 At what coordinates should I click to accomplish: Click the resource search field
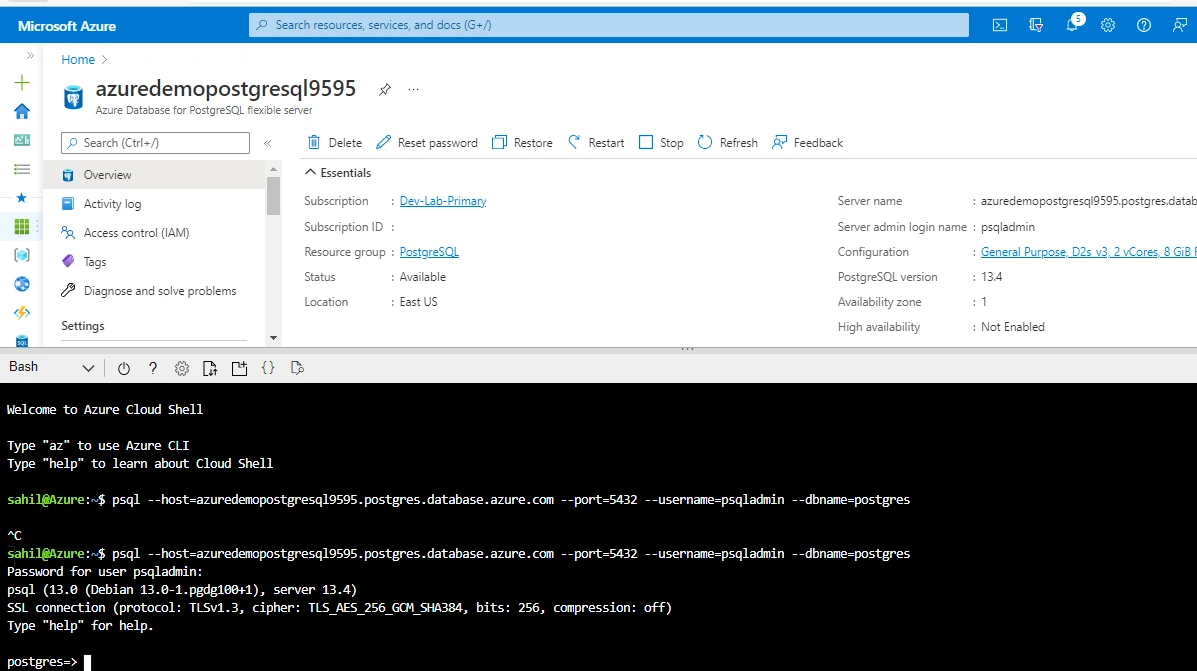[608, 24]
